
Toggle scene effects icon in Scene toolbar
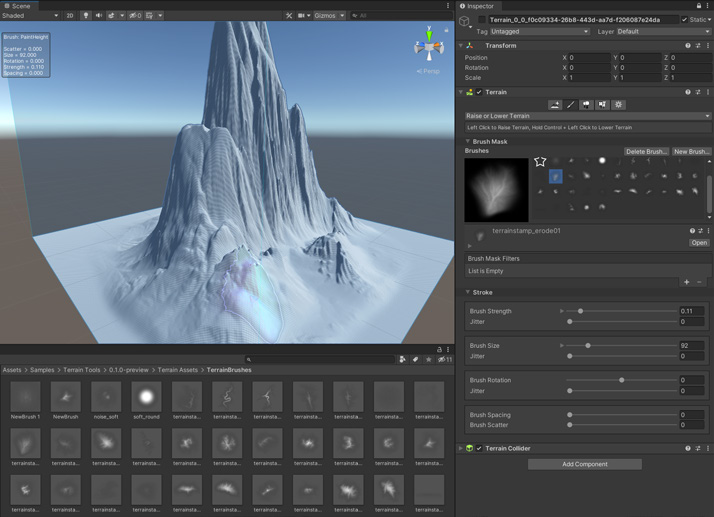(x=111, y=15)
